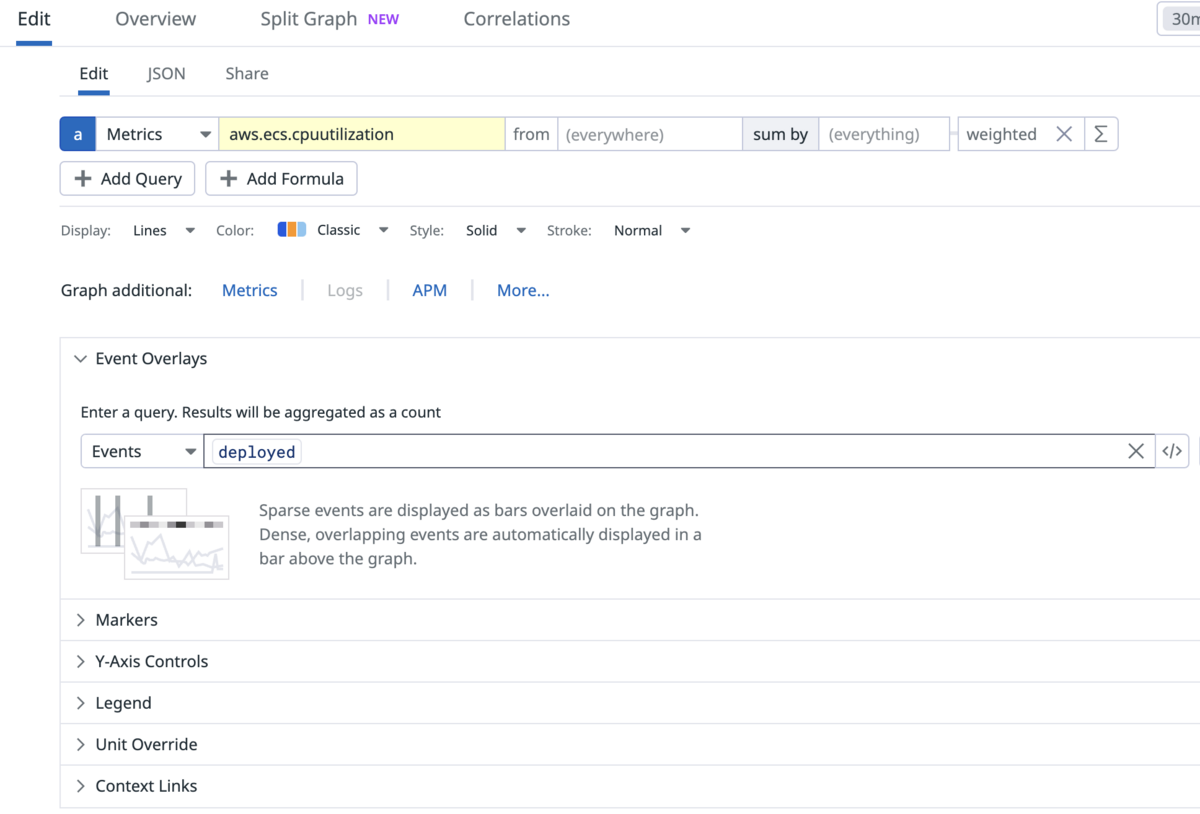This screenshot has width=1200, height=814.
Task: Click the Add Formula button
Action: click(x=281, y=179)
